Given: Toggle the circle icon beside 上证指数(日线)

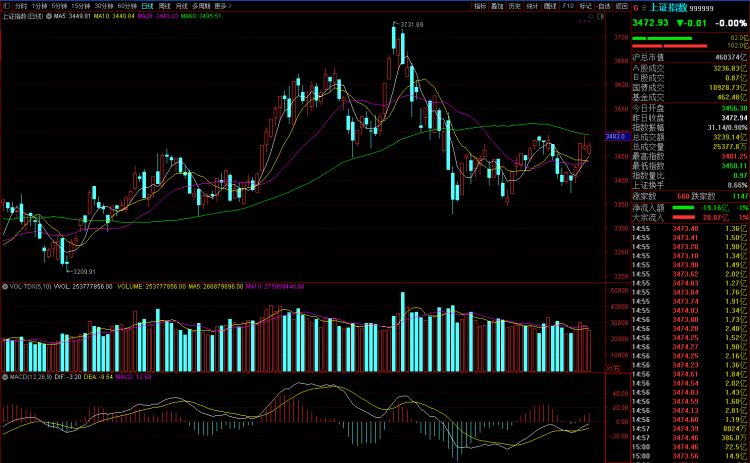Looking at the screenshot, I should (x=47, y=17).
